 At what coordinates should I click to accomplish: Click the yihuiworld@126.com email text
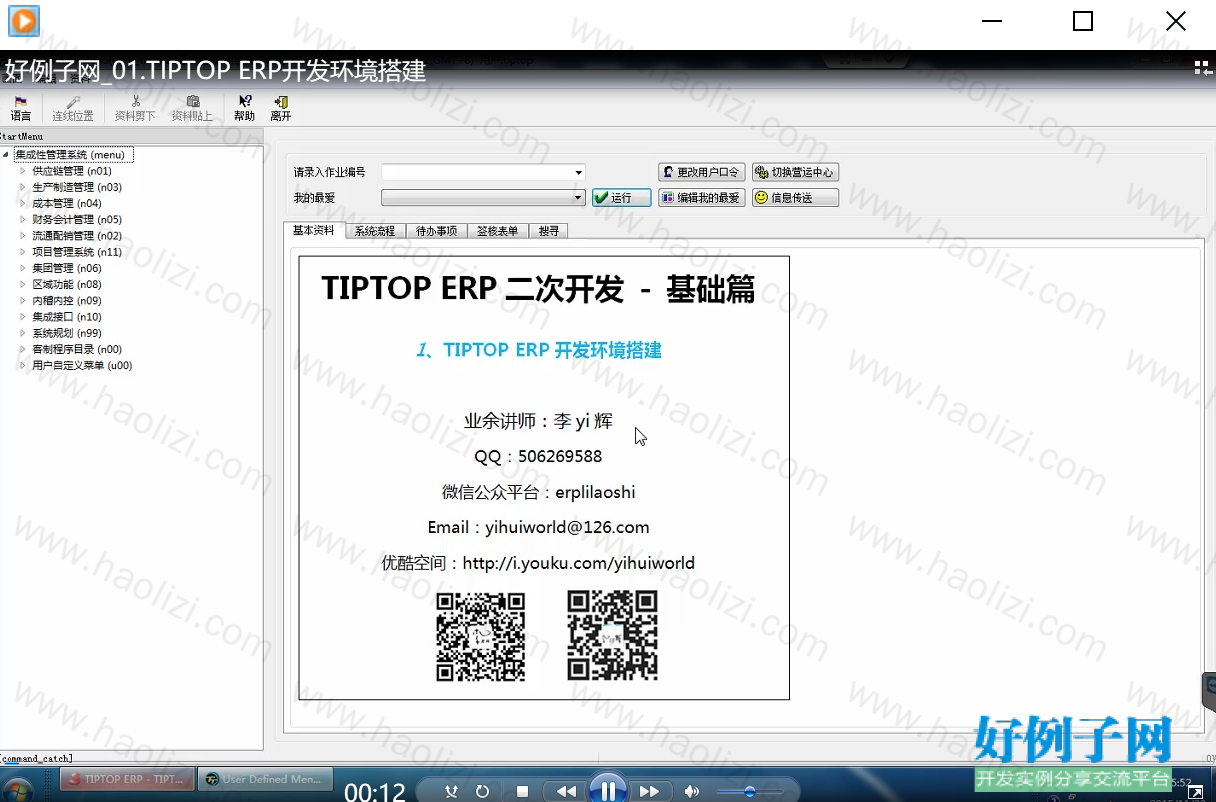[x=568, y=527]
